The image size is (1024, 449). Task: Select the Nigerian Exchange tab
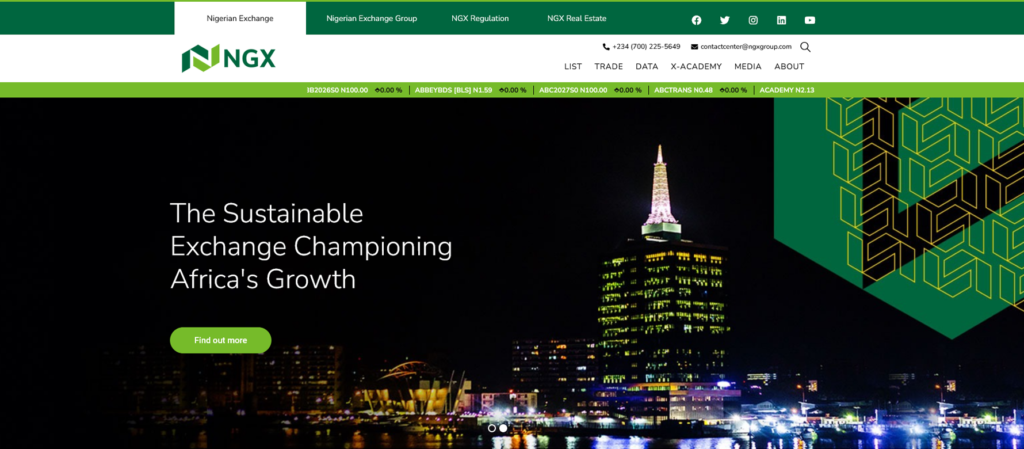pos(240,18)
